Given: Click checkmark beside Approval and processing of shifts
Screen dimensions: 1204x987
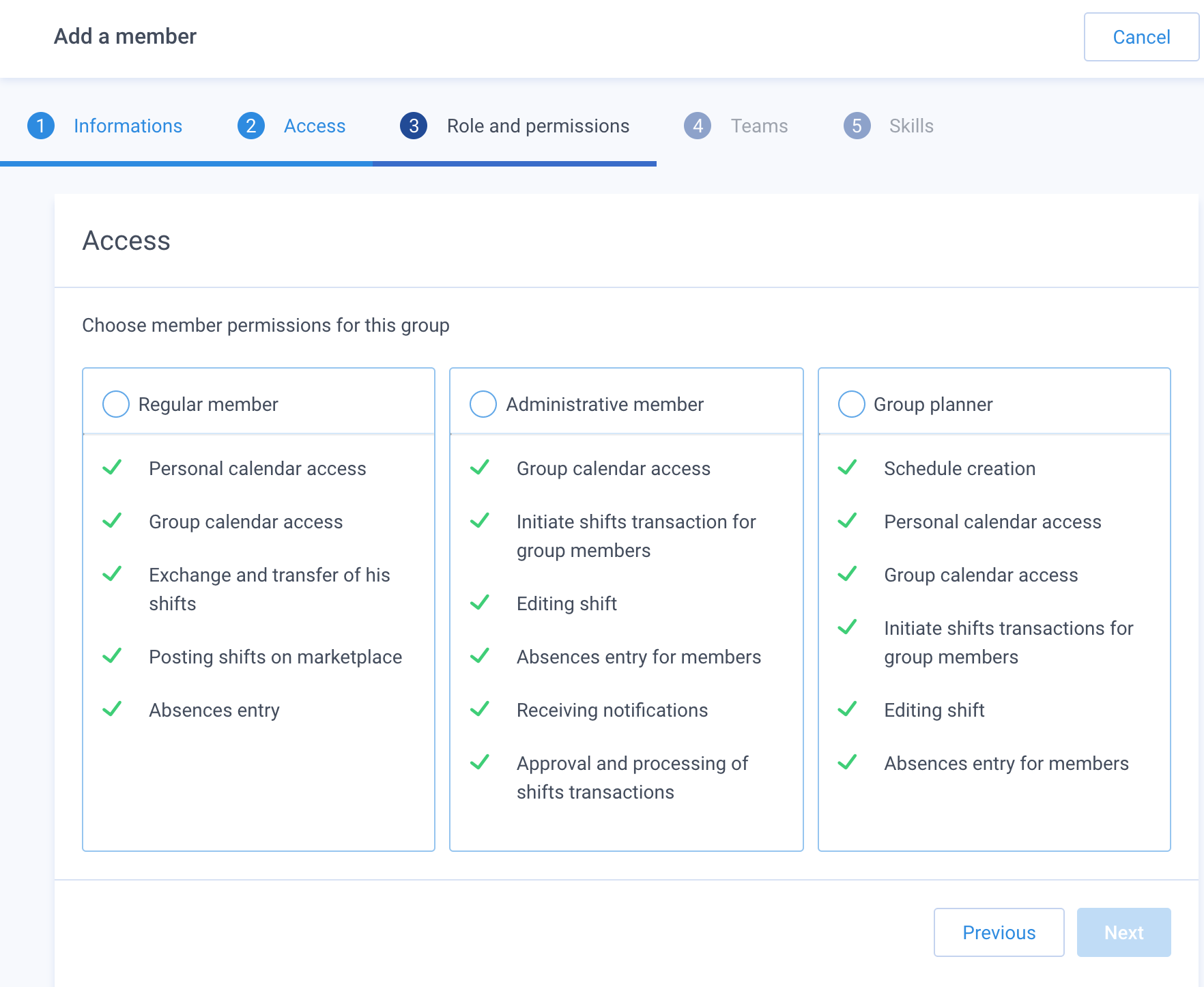Looking at the screenshot, I should point(480,762).
